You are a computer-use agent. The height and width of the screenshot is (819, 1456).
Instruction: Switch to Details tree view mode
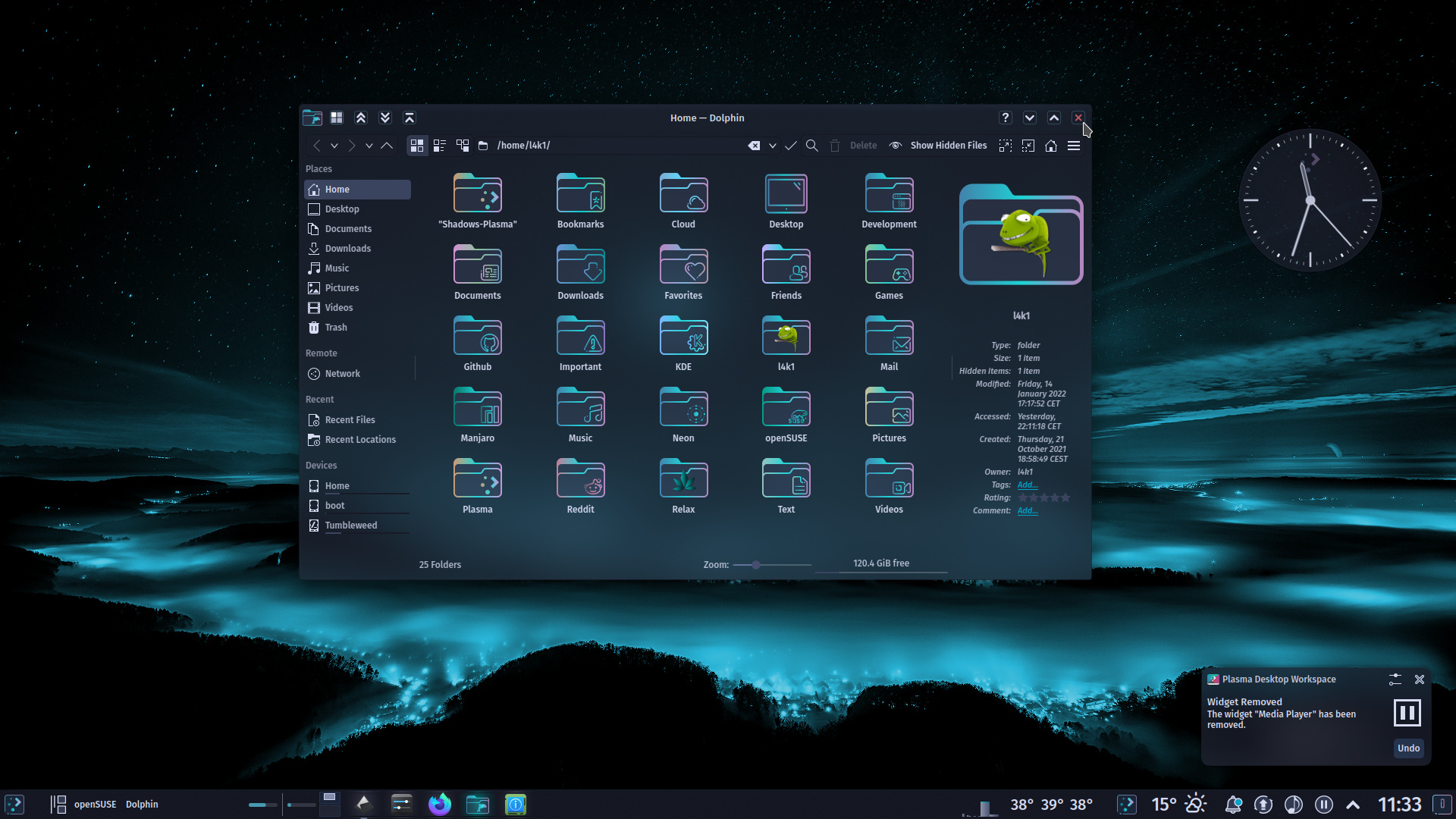(463, 146)
